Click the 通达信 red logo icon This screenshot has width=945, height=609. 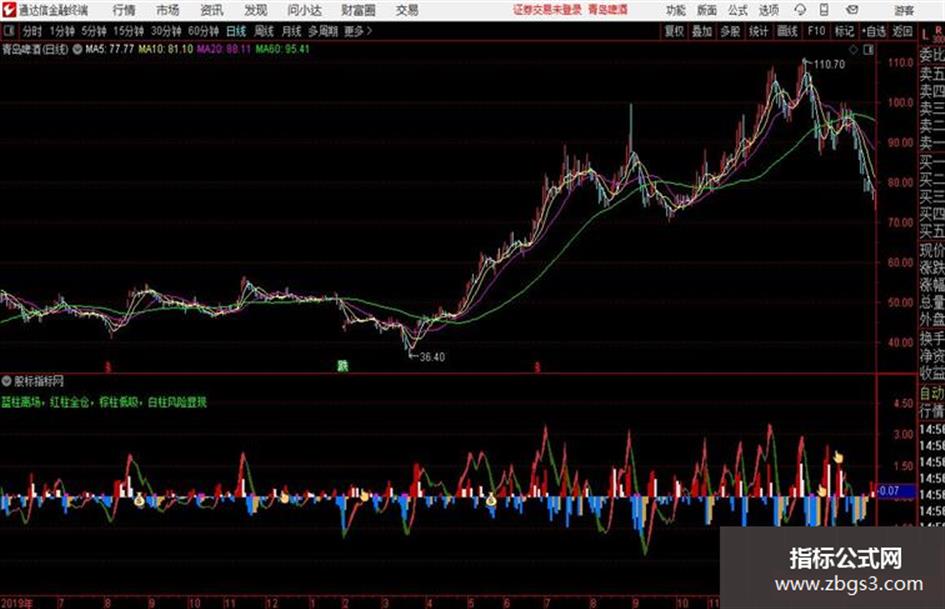[x=8, y=10]
